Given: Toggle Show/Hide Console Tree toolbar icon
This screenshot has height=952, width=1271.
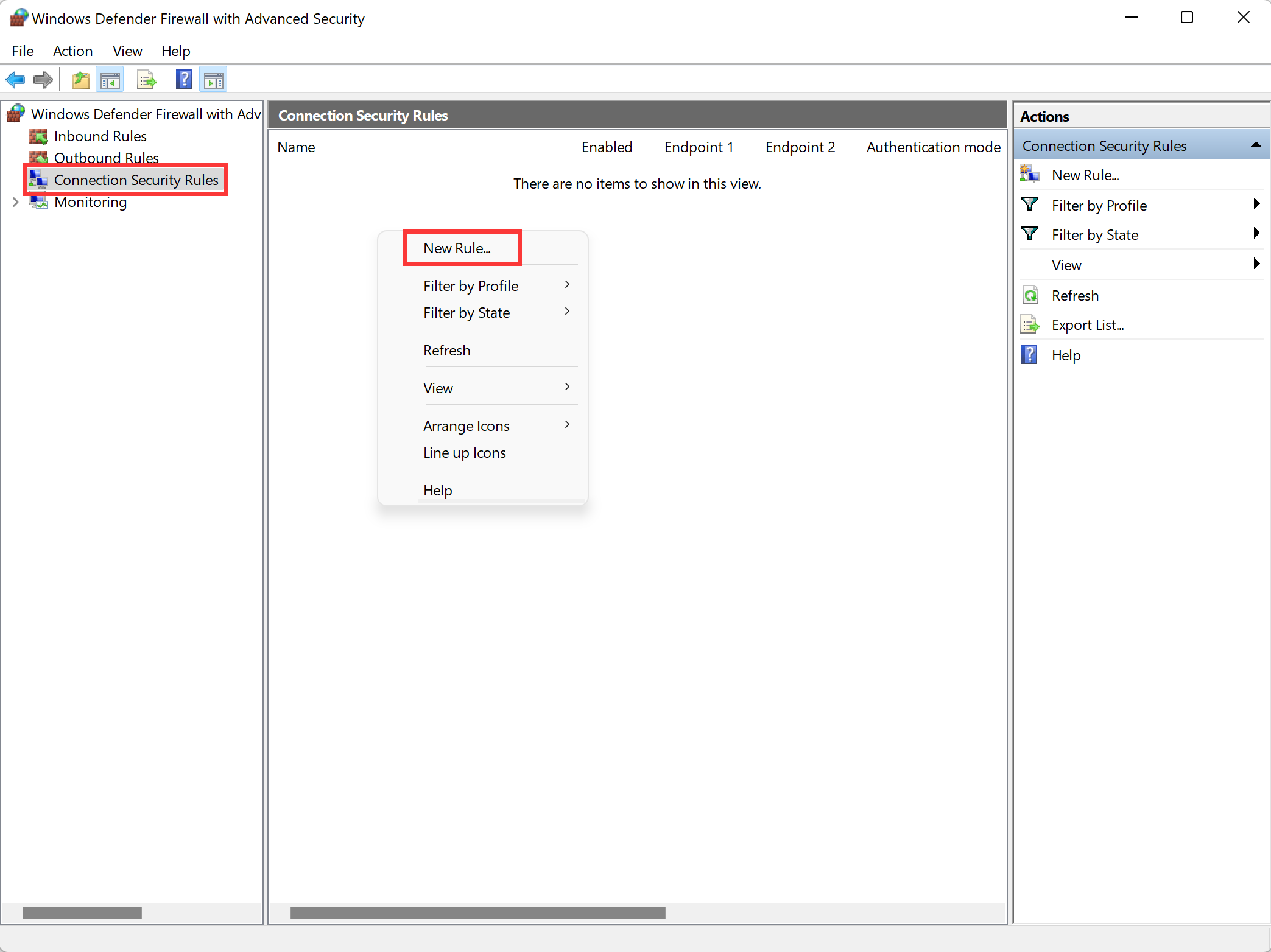Looking at the screenshot, I should tap(110, 80).
